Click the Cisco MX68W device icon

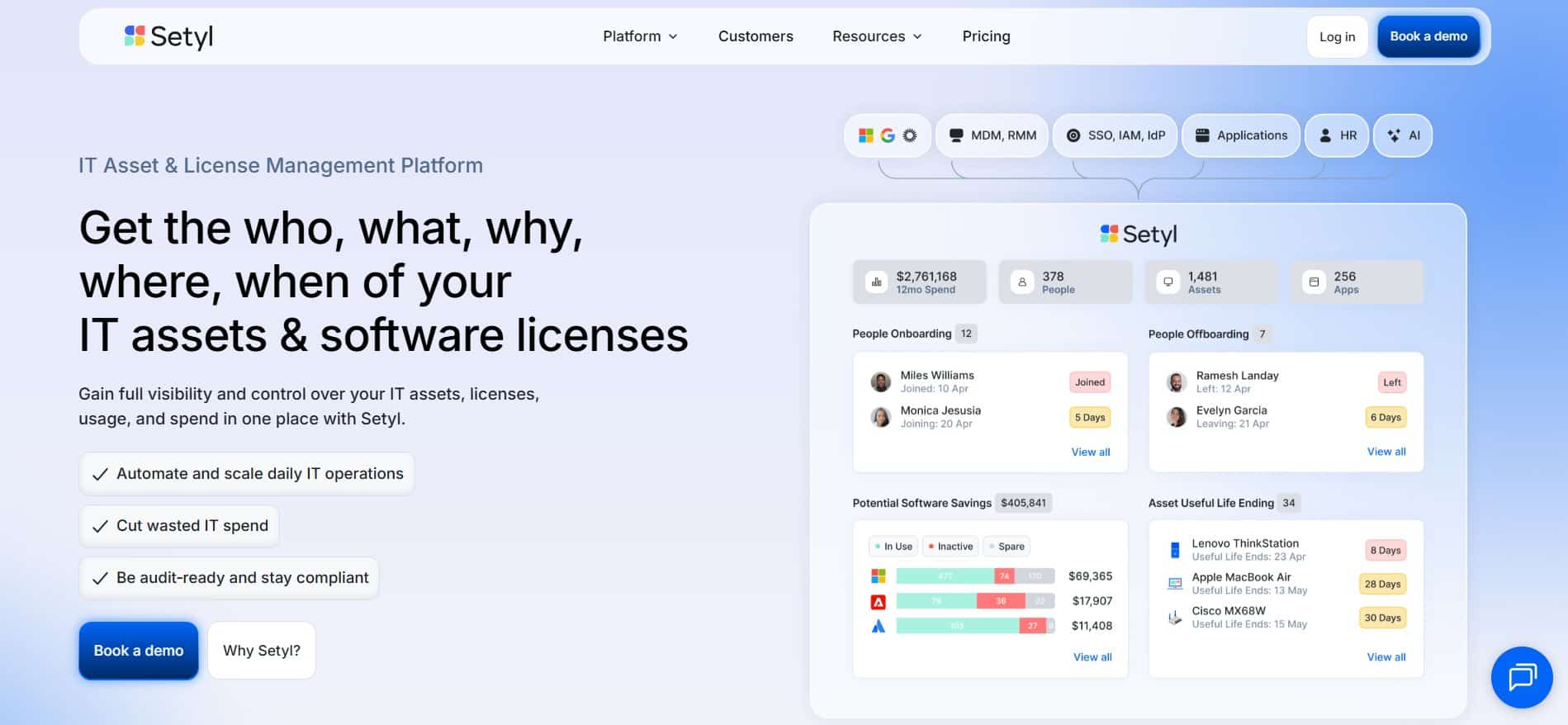coord(1175,618)
